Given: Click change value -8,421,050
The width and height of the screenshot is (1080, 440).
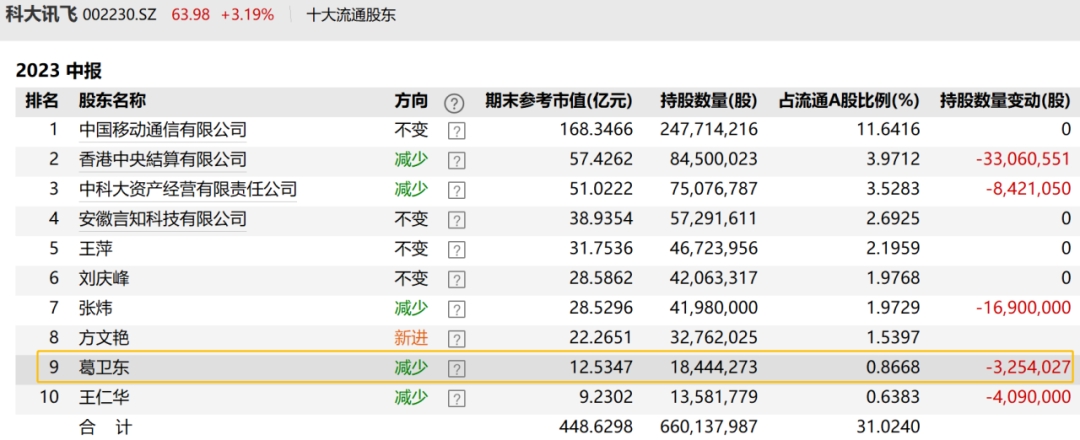Looking at the screenshot, I should pos(1028,189).
